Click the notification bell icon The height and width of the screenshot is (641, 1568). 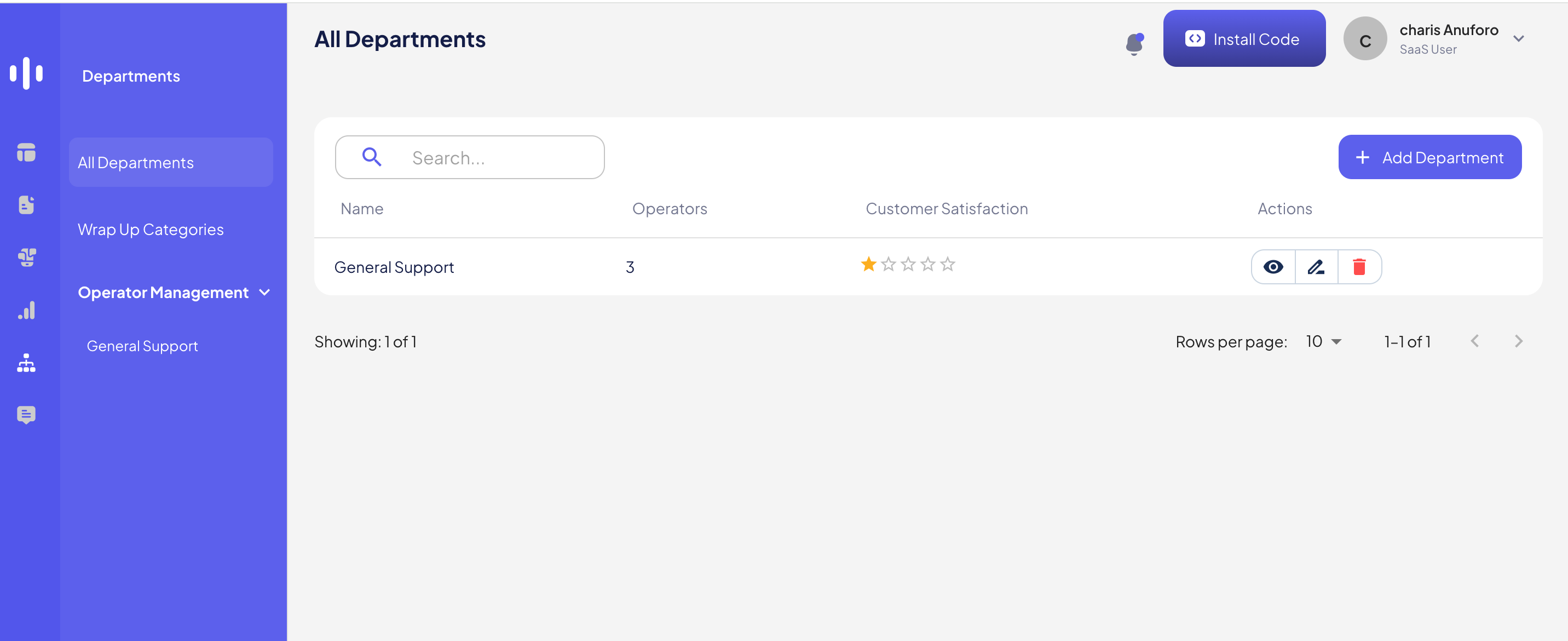pos(1134,43)
